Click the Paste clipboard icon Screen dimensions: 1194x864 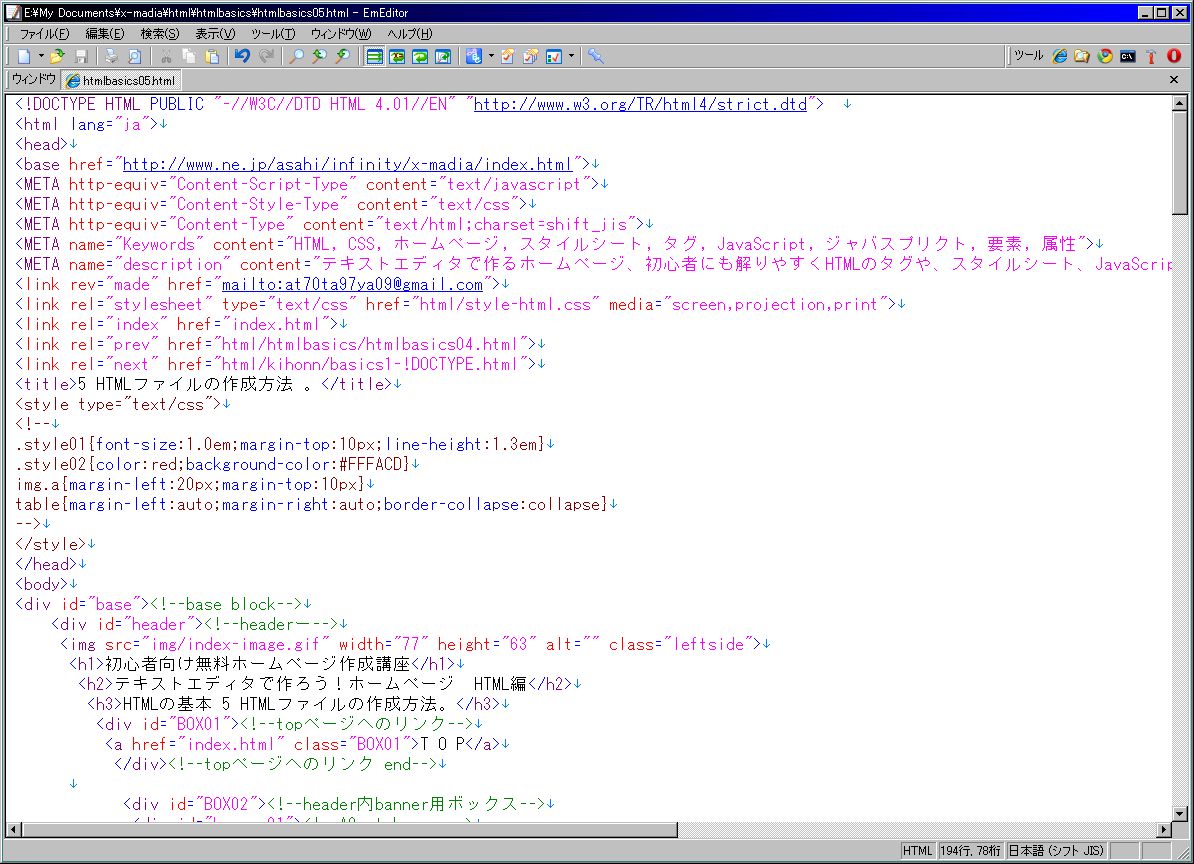212,56
